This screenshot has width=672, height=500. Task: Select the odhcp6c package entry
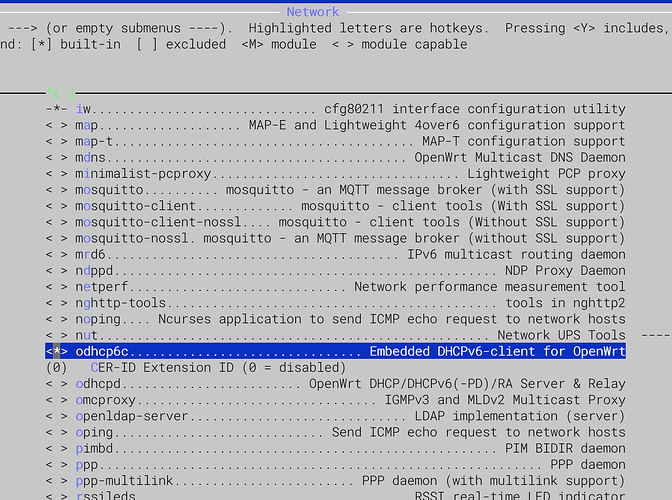335,351
